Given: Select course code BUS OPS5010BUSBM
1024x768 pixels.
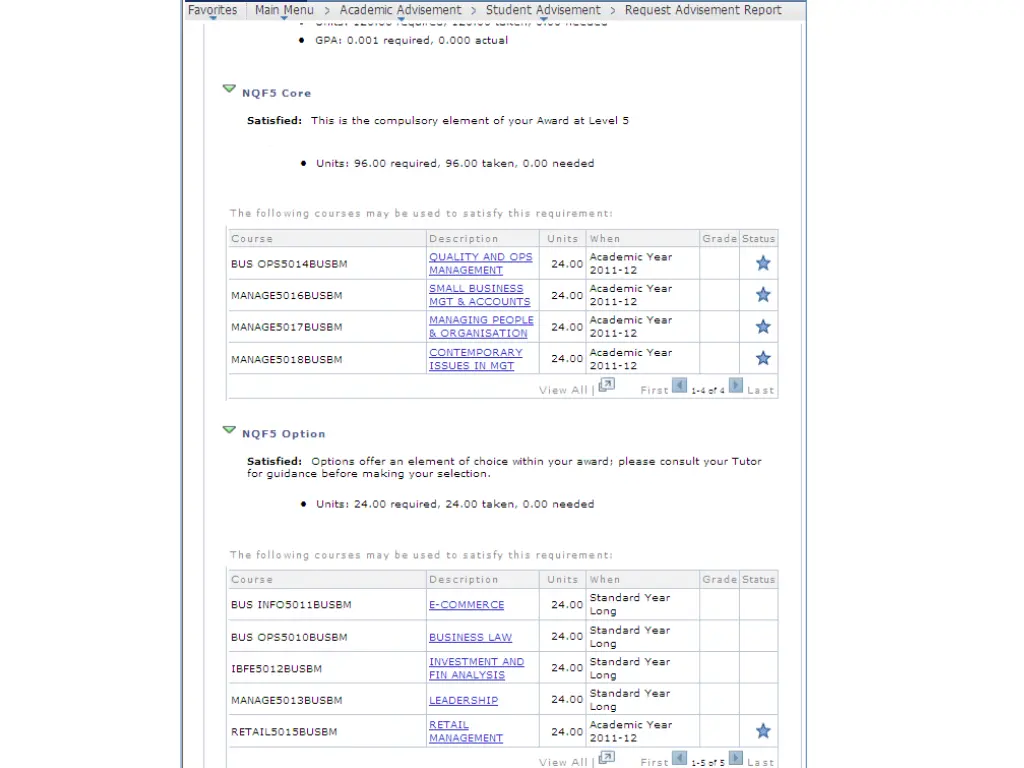Looking at the screenshot, I should [x=289, y=637].
